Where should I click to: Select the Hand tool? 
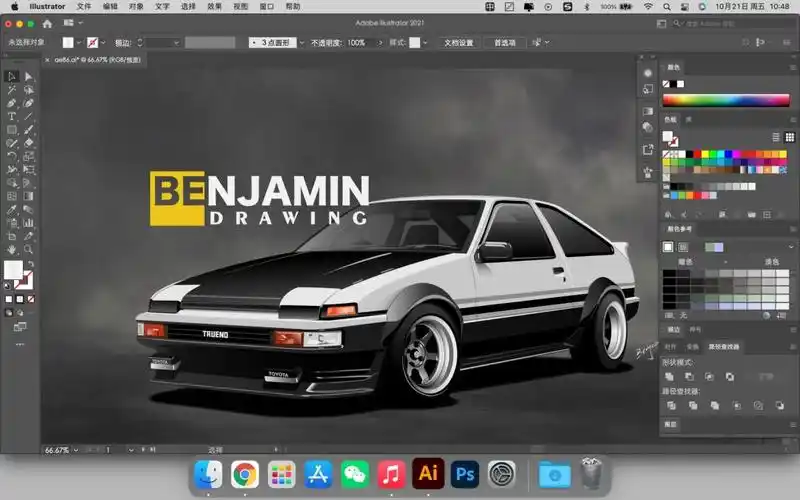(x=11, y=249)
